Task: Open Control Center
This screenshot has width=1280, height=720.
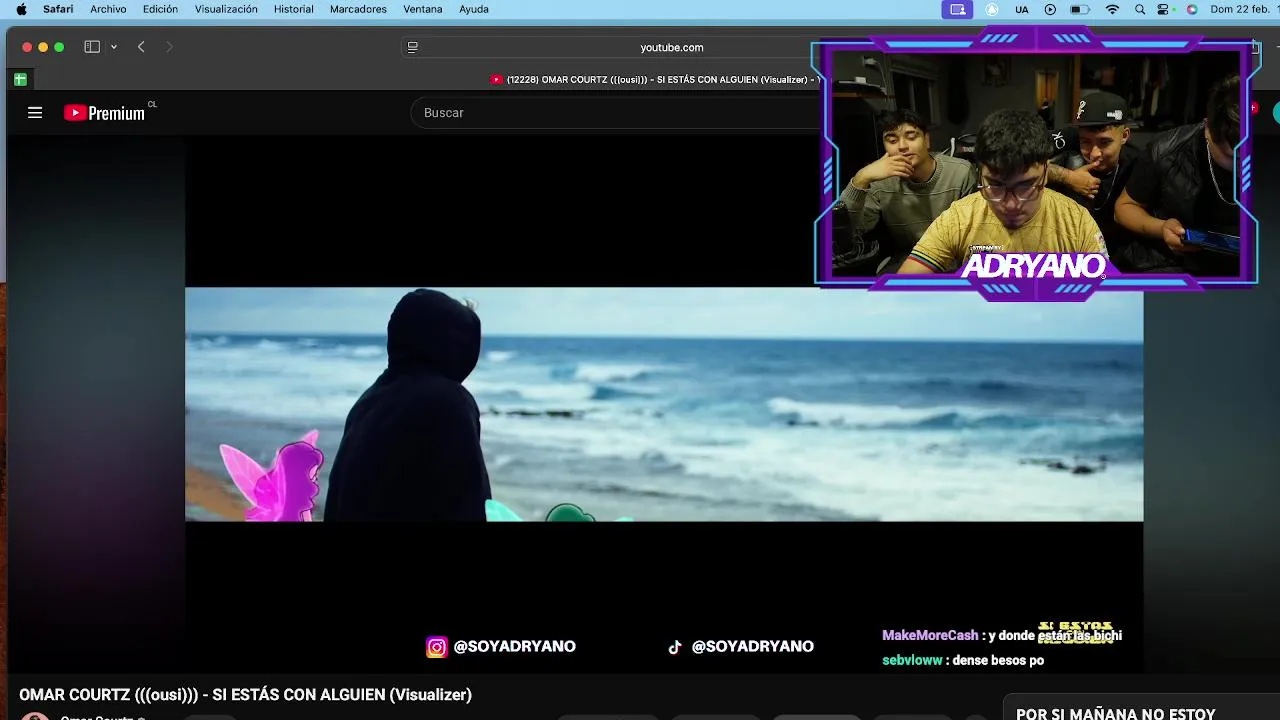Action: [1165, 9]
